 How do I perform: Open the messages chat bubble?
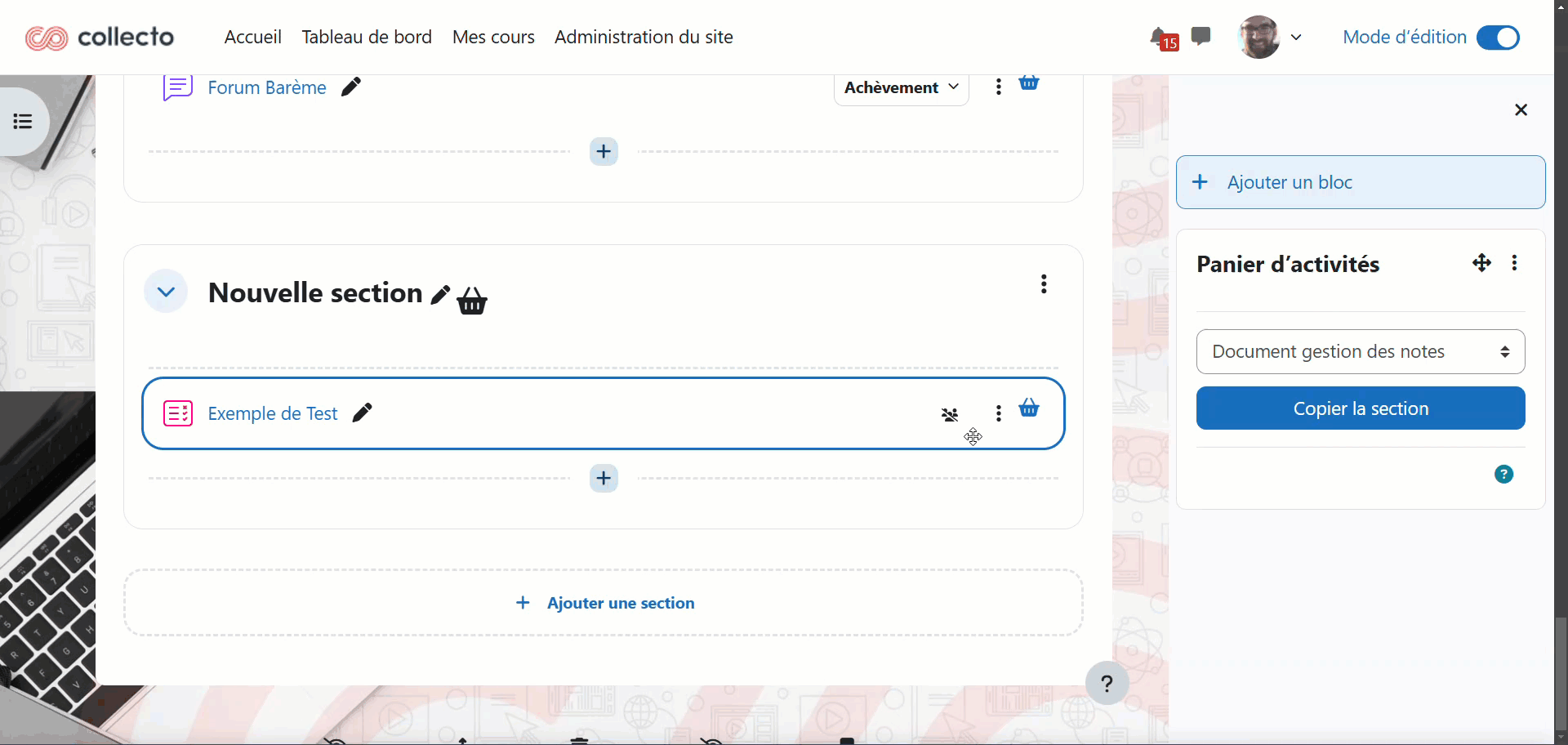[x=1200, y=36]
